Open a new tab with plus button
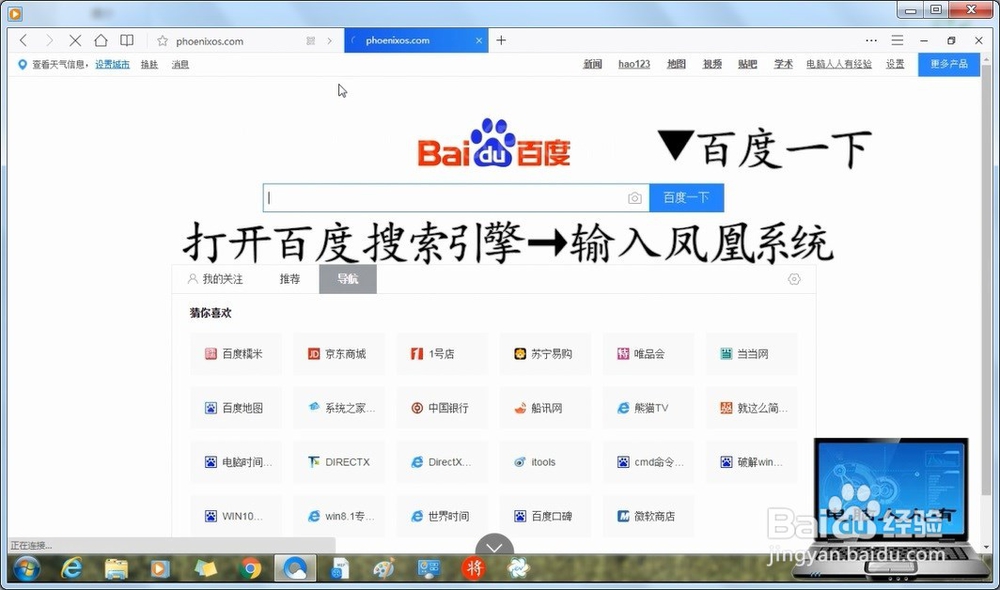Screen dimensions: 1000x590 tap(501, 40)
